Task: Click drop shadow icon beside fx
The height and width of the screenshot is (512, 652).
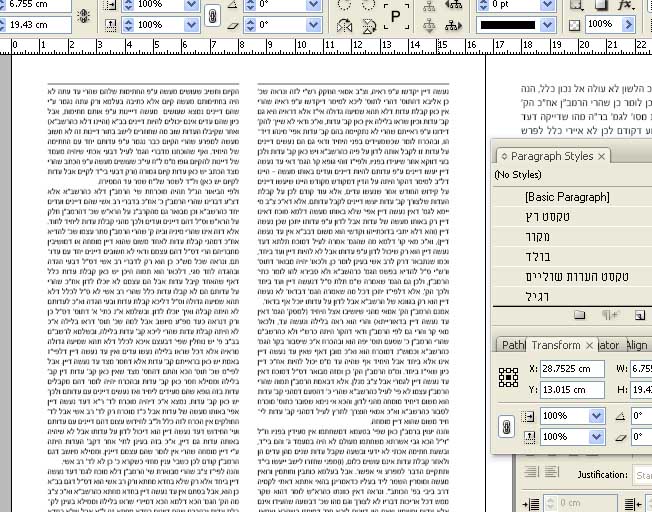Action: click(600, 5)
